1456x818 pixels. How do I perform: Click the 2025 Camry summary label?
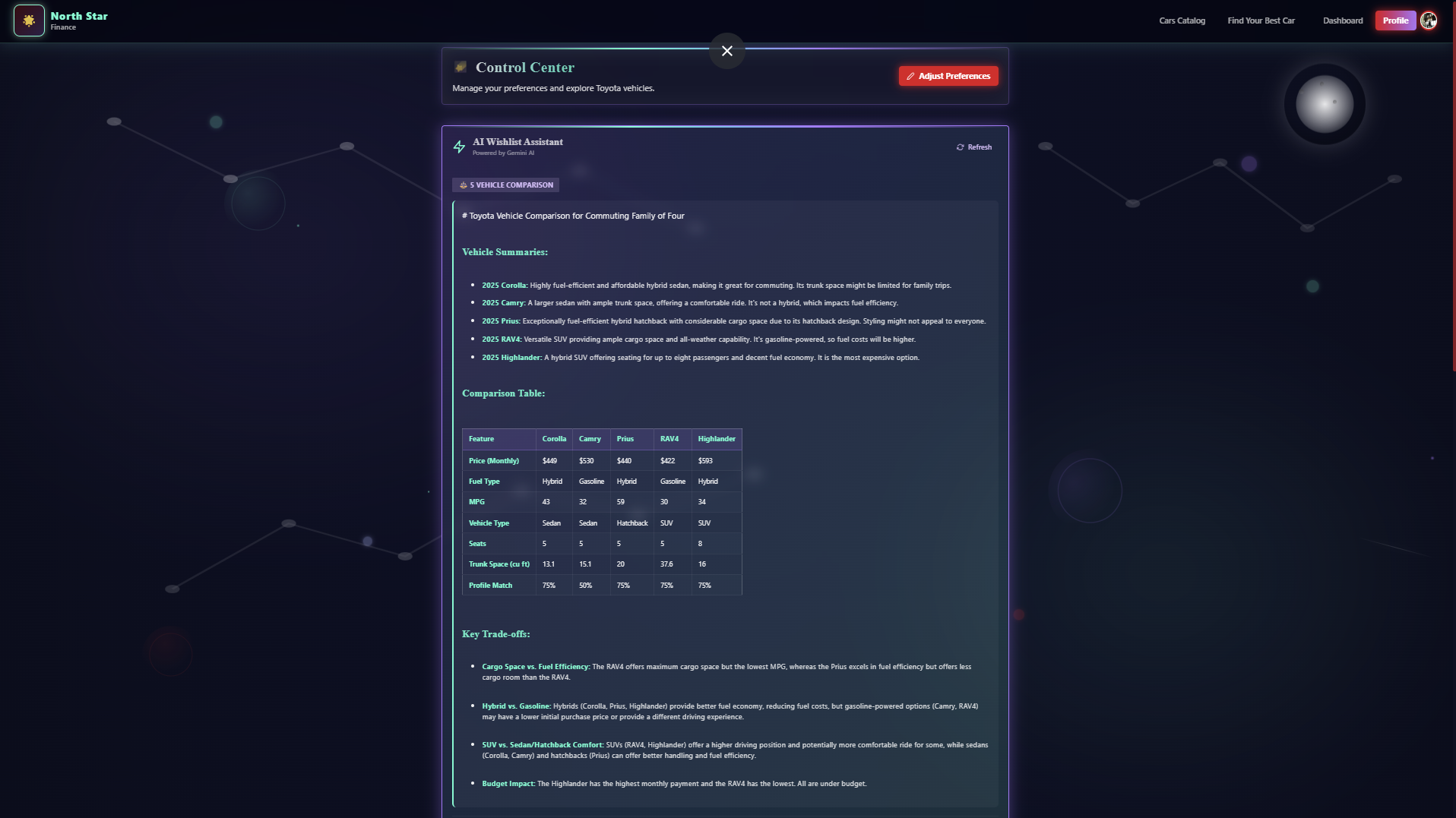[x=504, y=303]
